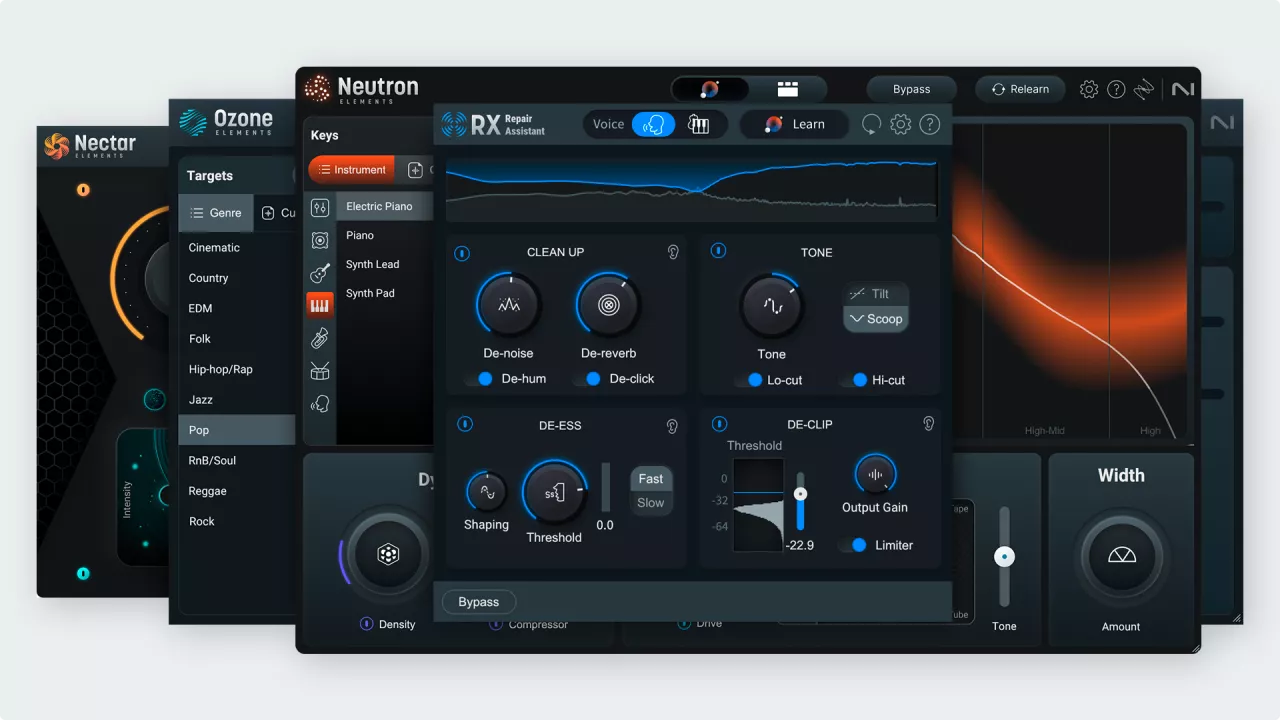Toggle the TONE module power button
The height and width of the screenshot is (720, 1280).
click(x=718, y=251)
